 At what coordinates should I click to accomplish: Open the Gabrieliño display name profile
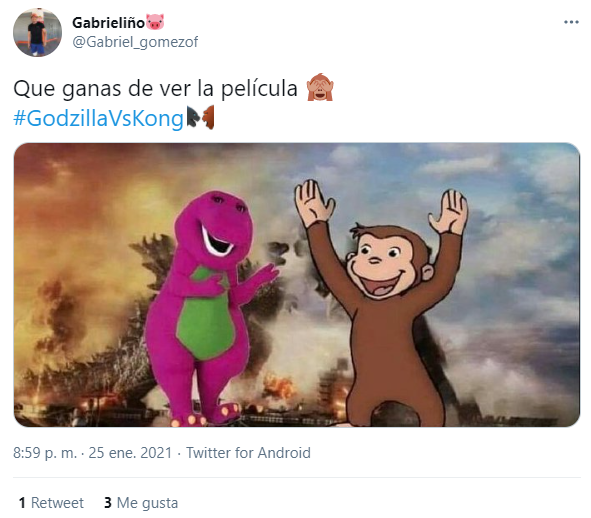coord(109,23)
